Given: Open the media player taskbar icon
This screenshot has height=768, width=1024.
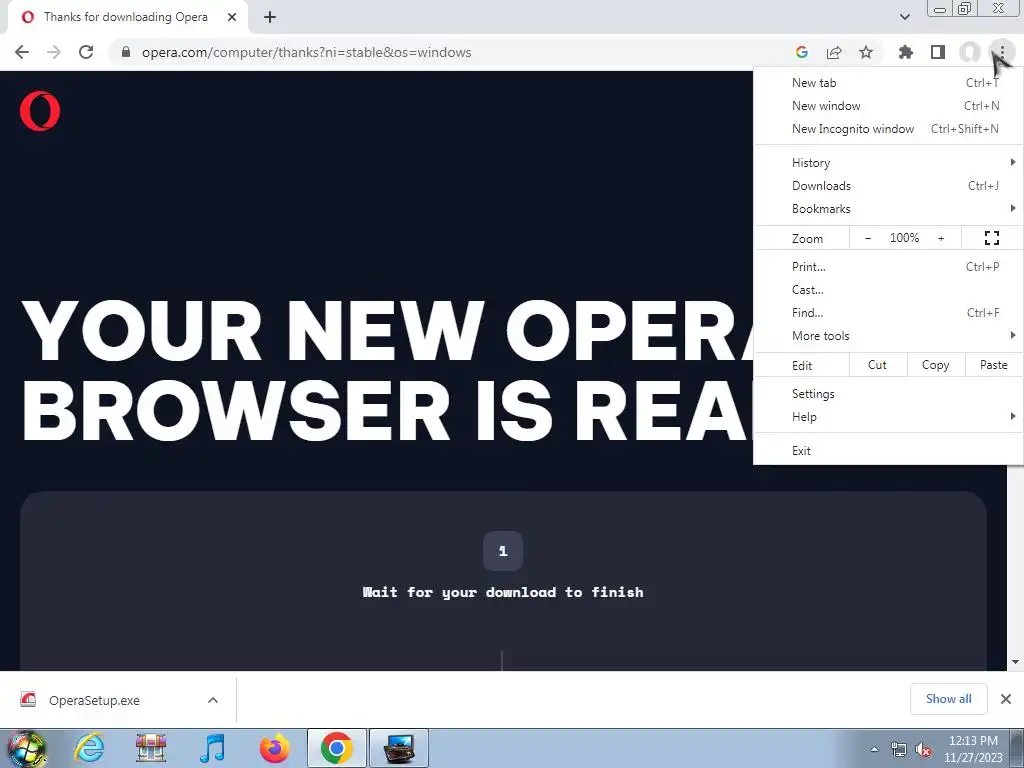Looking at the screenshot, I should pos(212,748).
